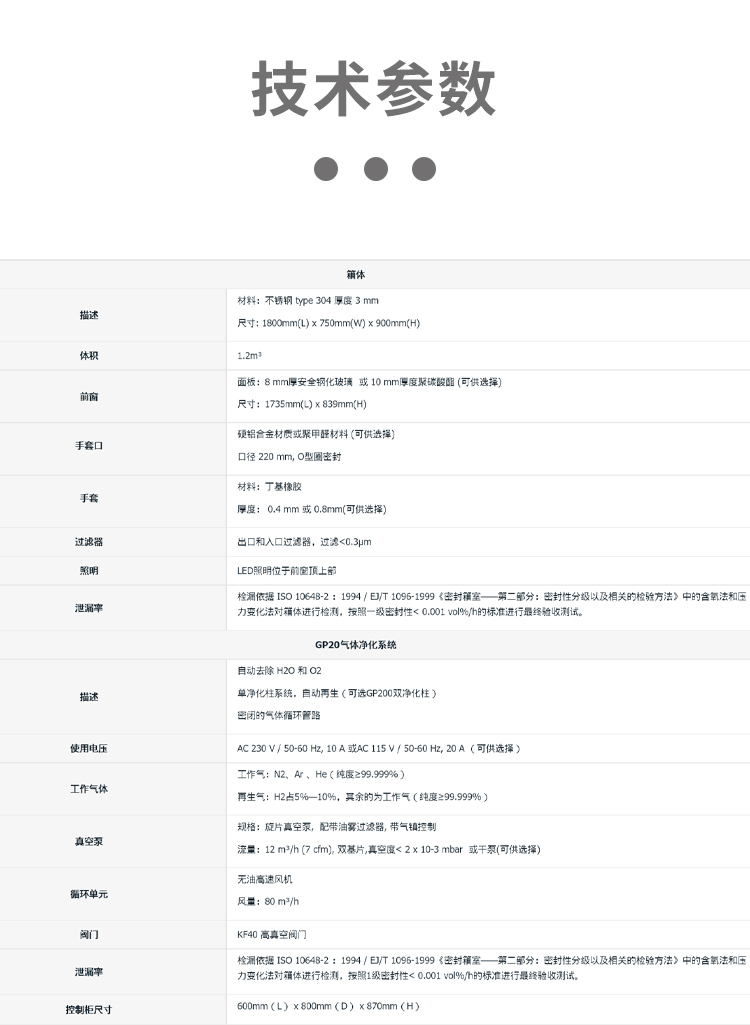
Task: Click the 1.2m³ volume value
Action: 250,355
